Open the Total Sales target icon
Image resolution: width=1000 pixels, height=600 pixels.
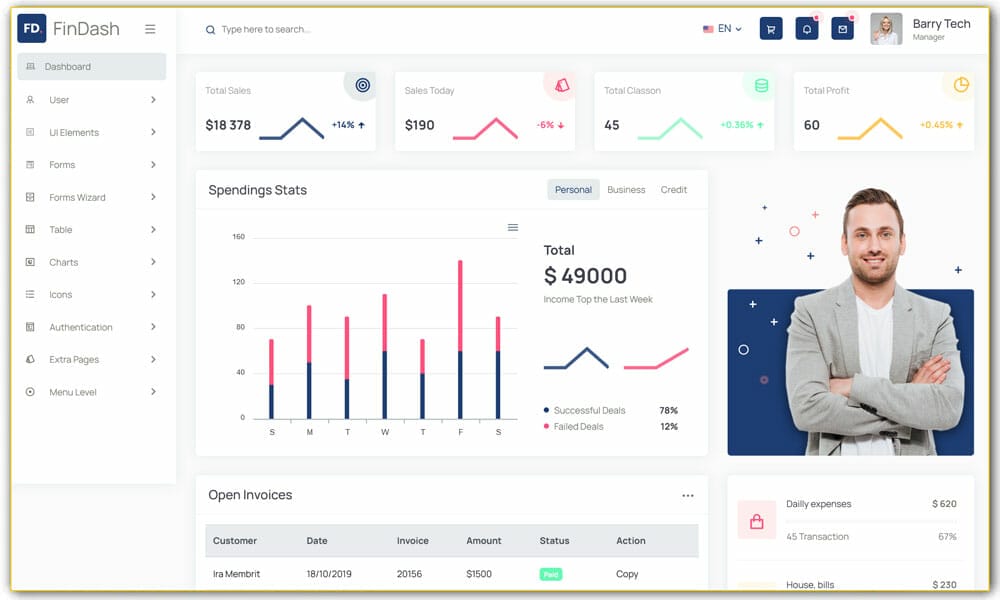point(360,82)
